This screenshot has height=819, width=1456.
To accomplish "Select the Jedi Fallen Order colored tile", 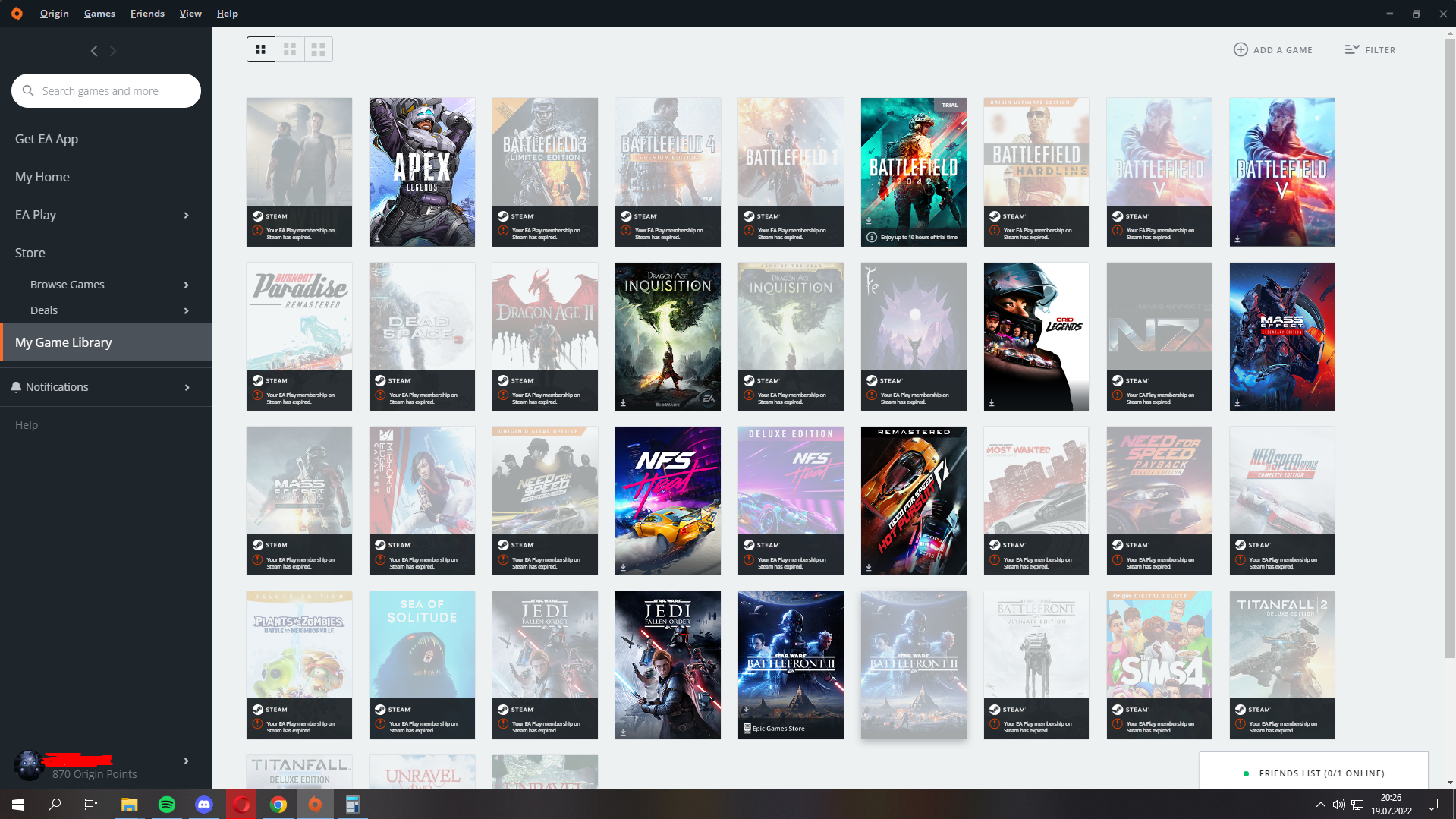I will pos(668,665).
